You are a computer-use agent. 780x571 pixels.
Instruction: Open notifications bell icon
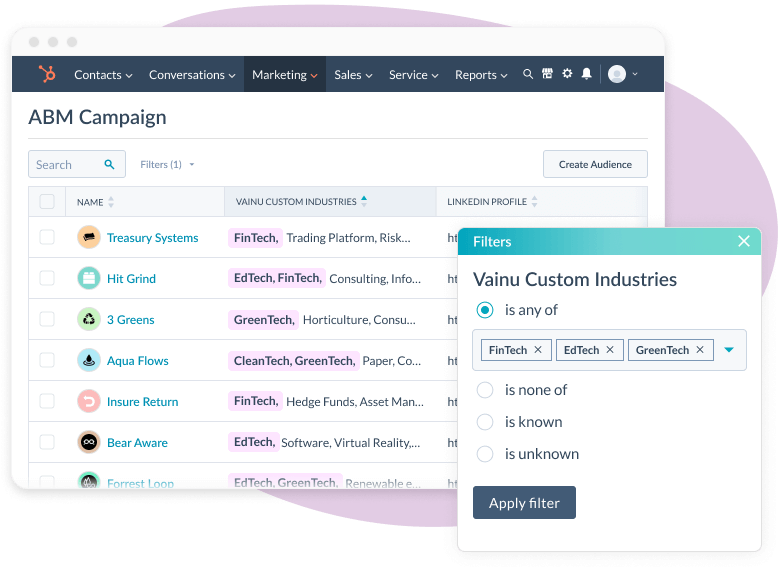[587, 74]
